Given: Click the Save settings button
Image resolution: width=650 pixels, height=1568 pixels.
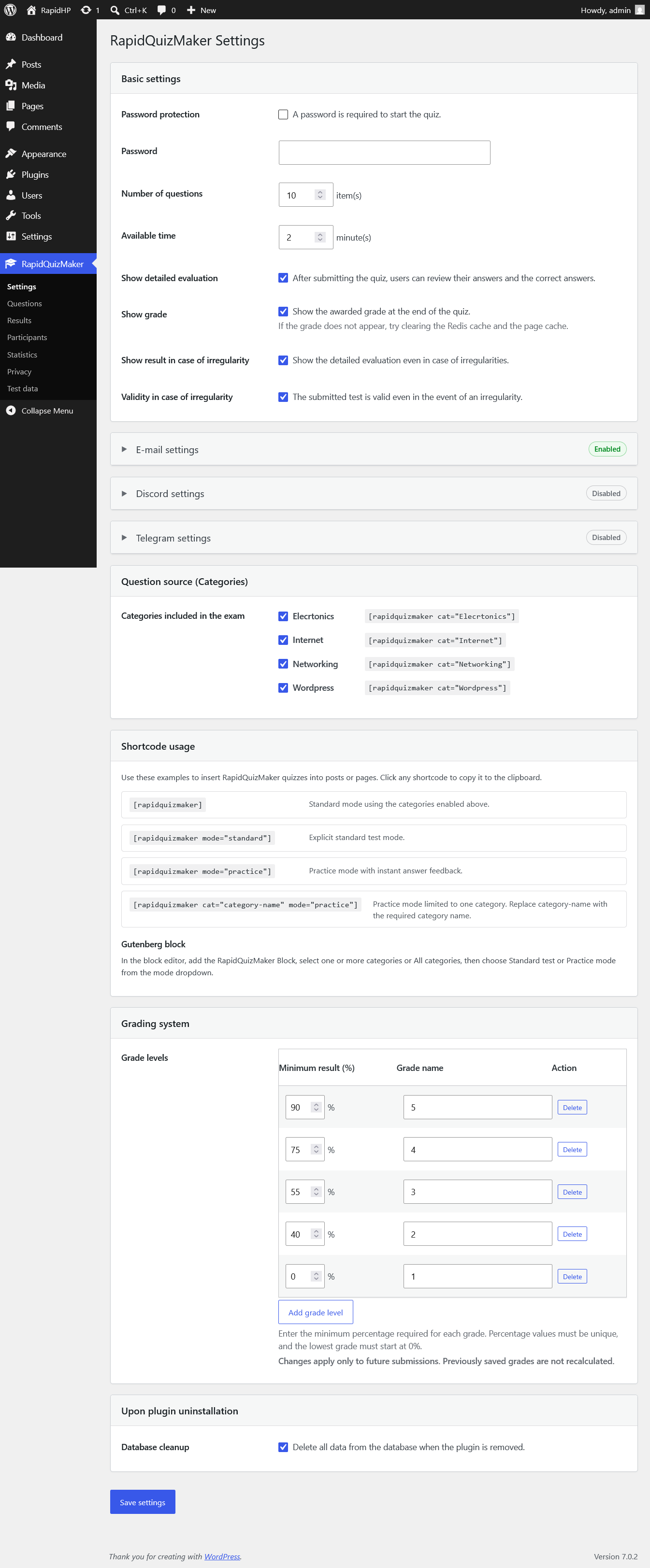Looking at the screenshot, I should [143, 1502].
